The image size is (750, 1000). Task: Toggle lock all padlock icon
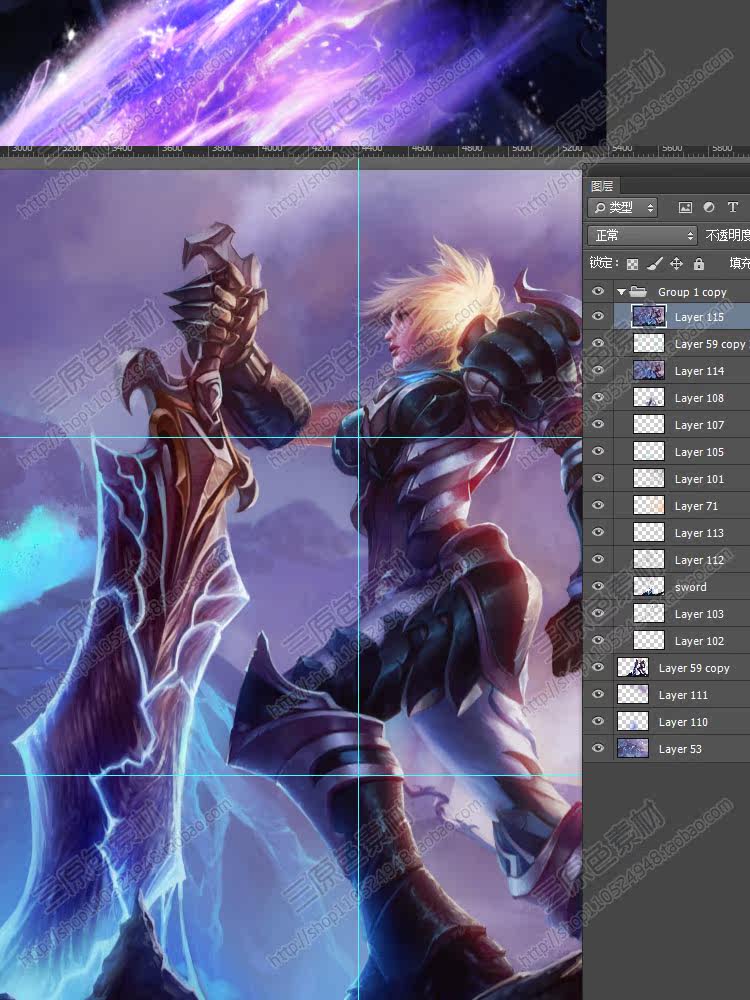[699, 263]
